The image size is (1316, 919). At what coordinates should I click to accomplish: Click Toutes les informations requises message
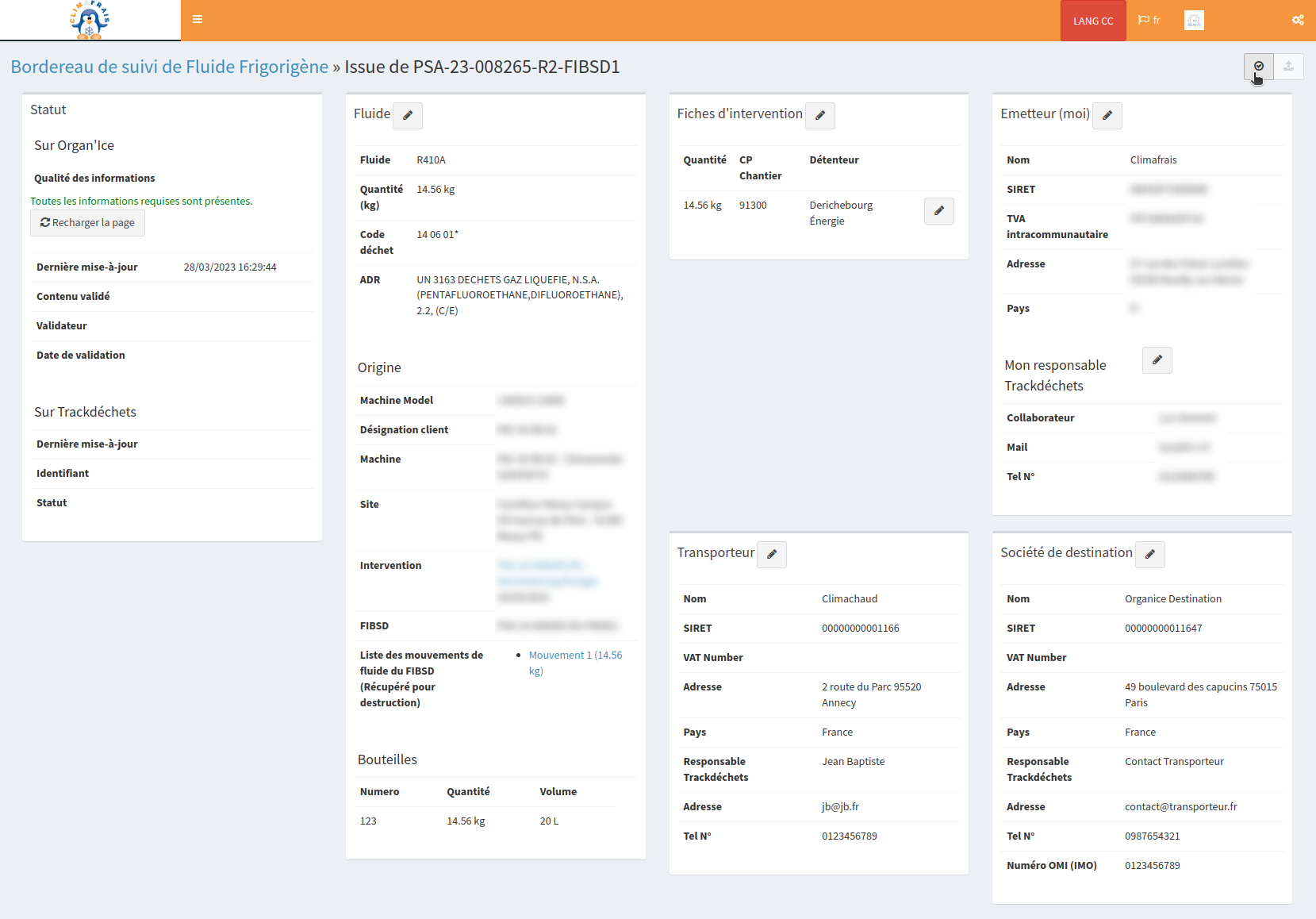point(141,202)
